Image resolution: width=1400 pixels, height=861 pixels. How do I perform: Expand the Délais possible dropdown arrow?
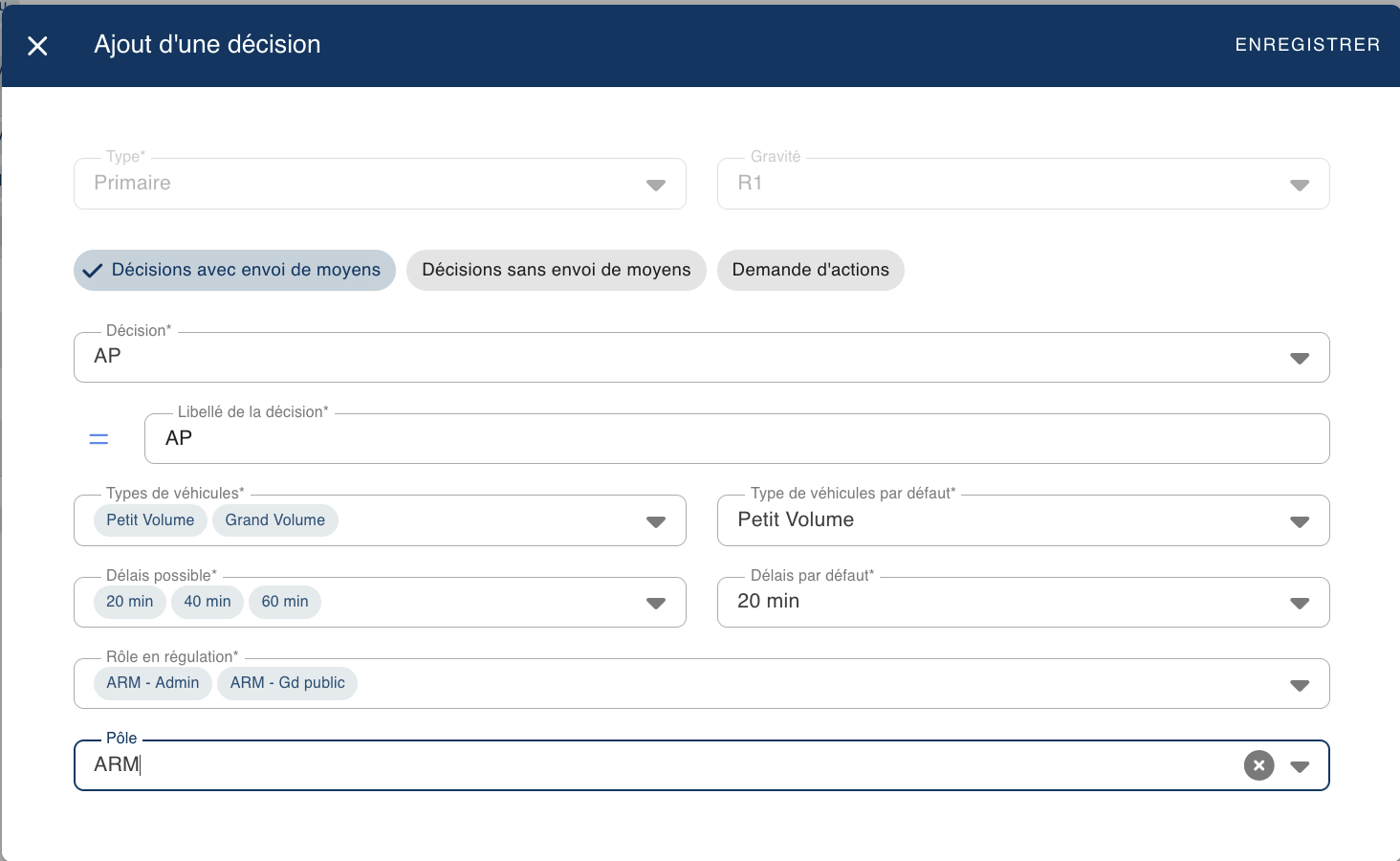pos(655,603)
